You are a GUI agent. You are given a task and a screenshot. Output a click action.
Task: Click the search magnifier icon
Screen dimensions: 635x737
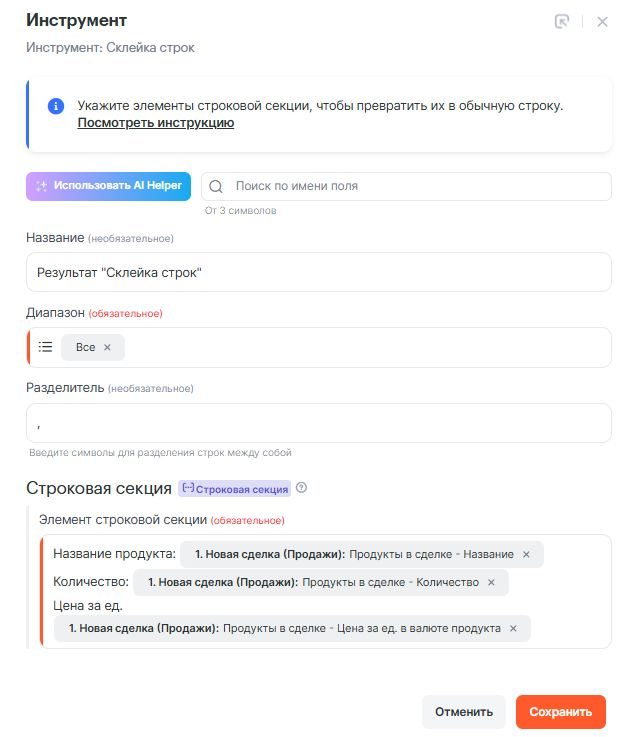pyautogui.click(x=216, y=186)
